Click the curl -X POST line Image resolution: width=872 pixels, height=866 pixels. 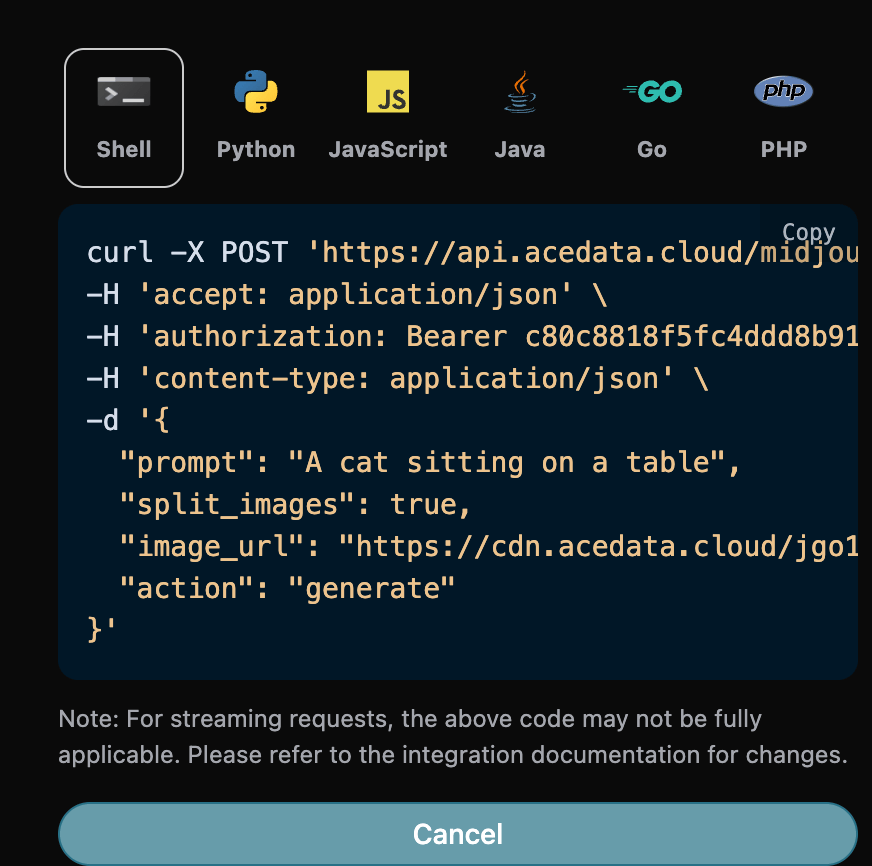coord(470,253)
